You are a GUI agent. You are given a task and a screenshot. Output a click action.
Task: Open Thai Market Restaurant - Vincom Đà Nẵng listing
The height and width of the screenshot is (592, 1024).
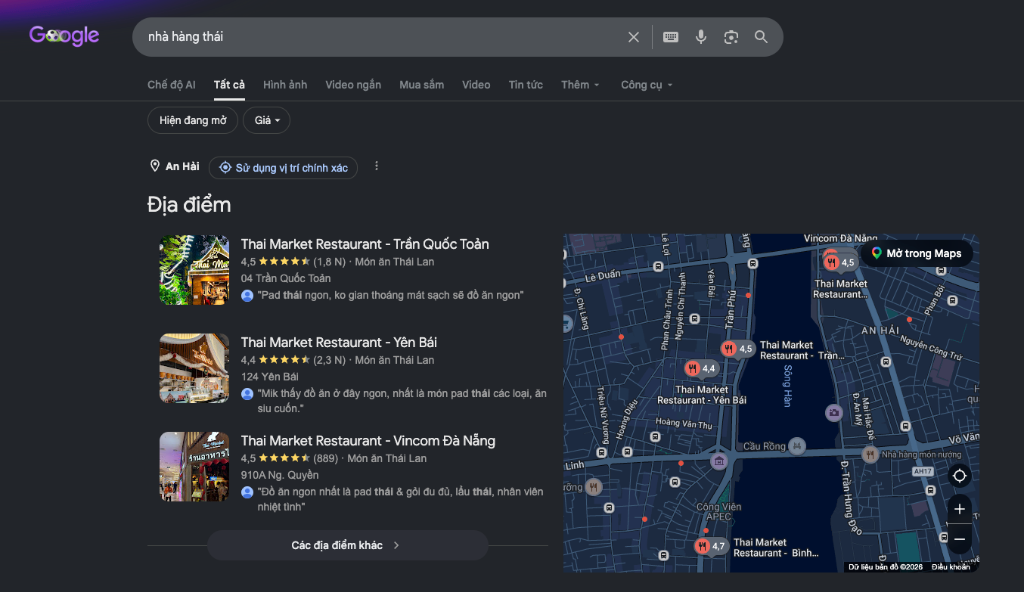[368, 441]
